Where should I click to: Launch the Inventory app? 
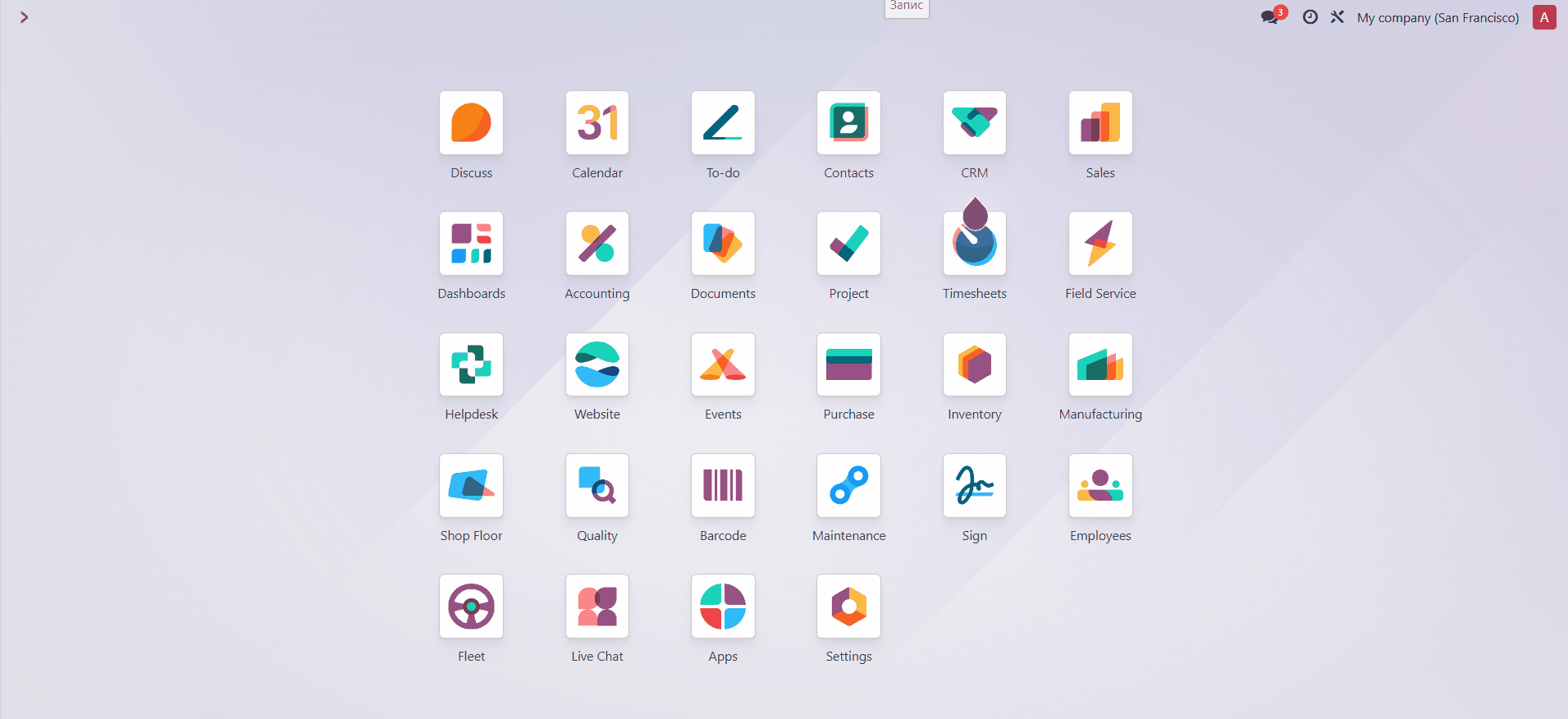975,364
